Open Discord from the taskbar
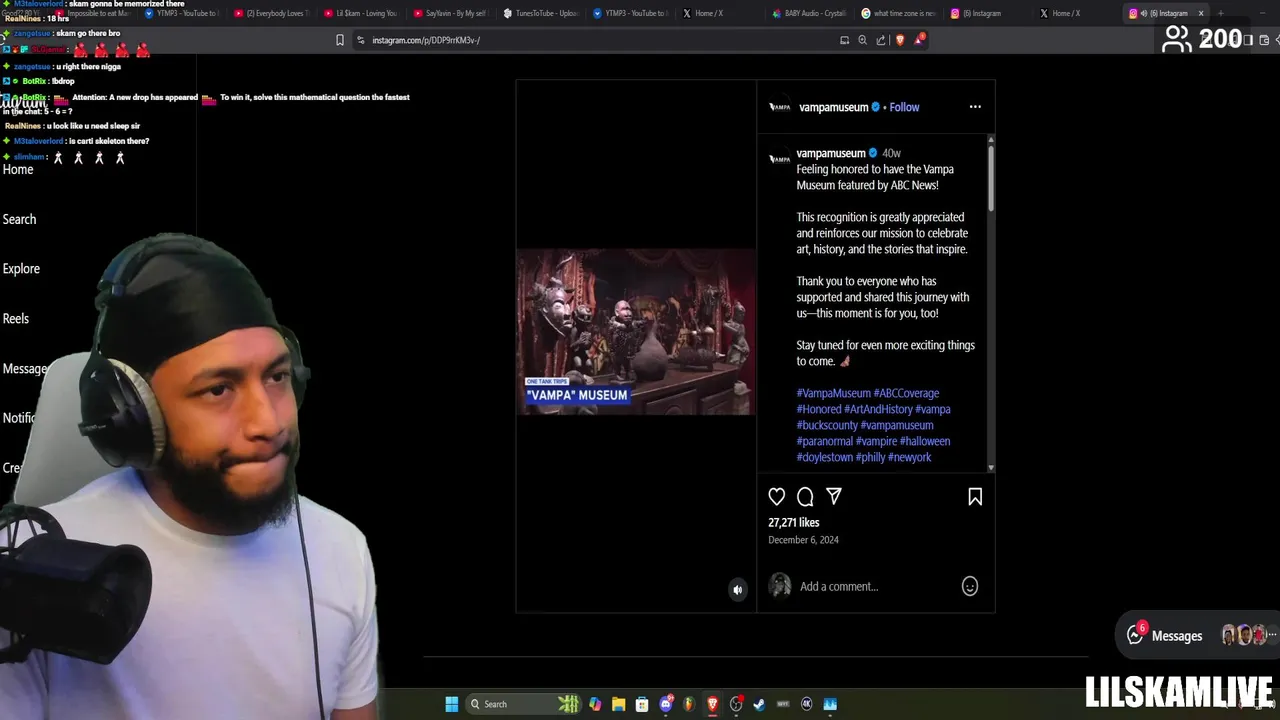Screen dimensions: 1280x720 point(666,704)
